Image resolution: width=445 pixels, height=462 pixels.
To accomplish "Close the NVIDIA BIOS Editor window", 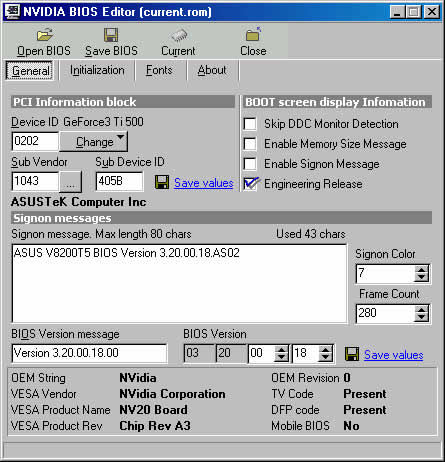I will click(x=432, y=12).
